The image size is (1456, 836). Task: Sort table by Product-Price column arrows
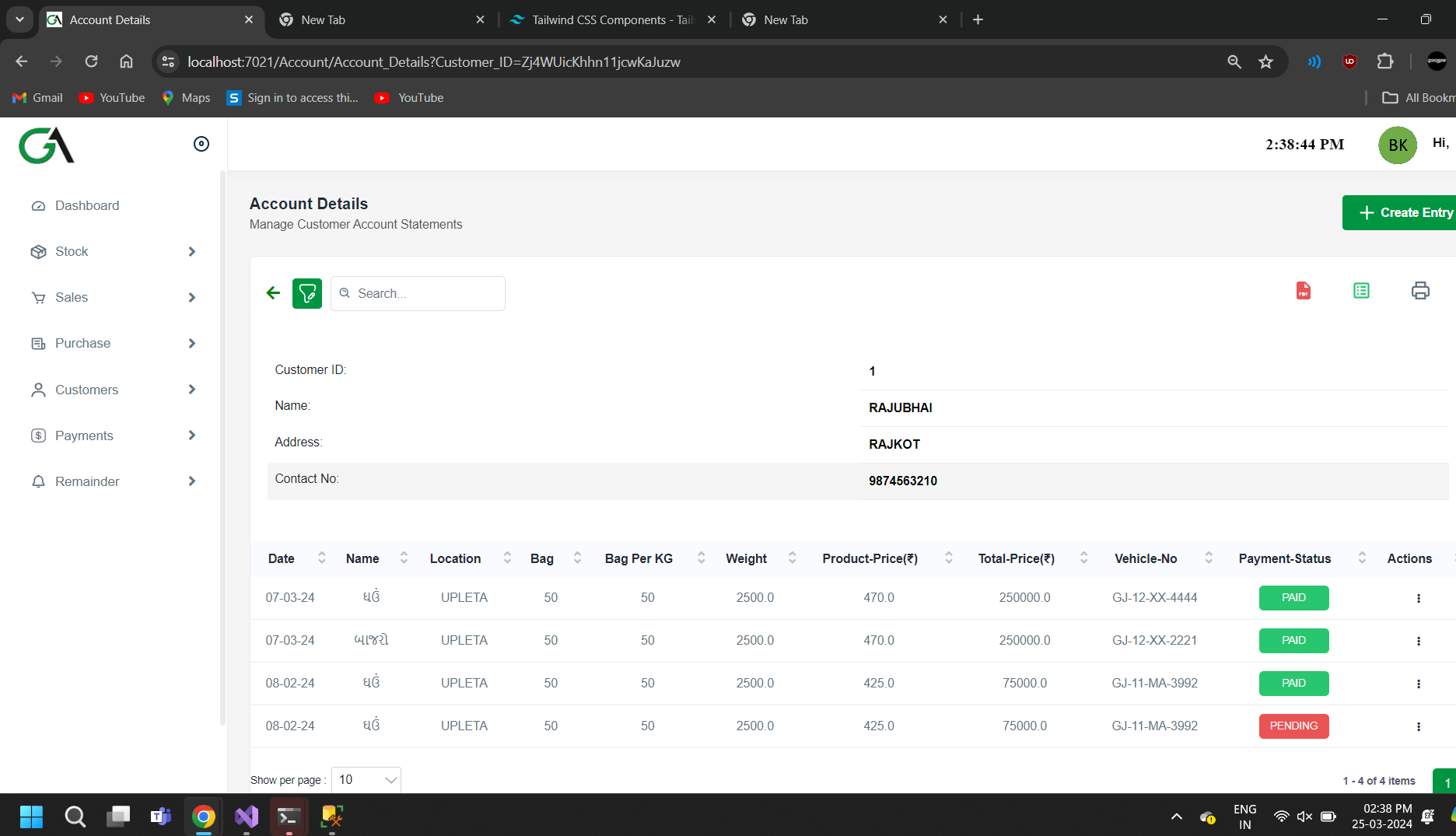click(x=949, y=558)
